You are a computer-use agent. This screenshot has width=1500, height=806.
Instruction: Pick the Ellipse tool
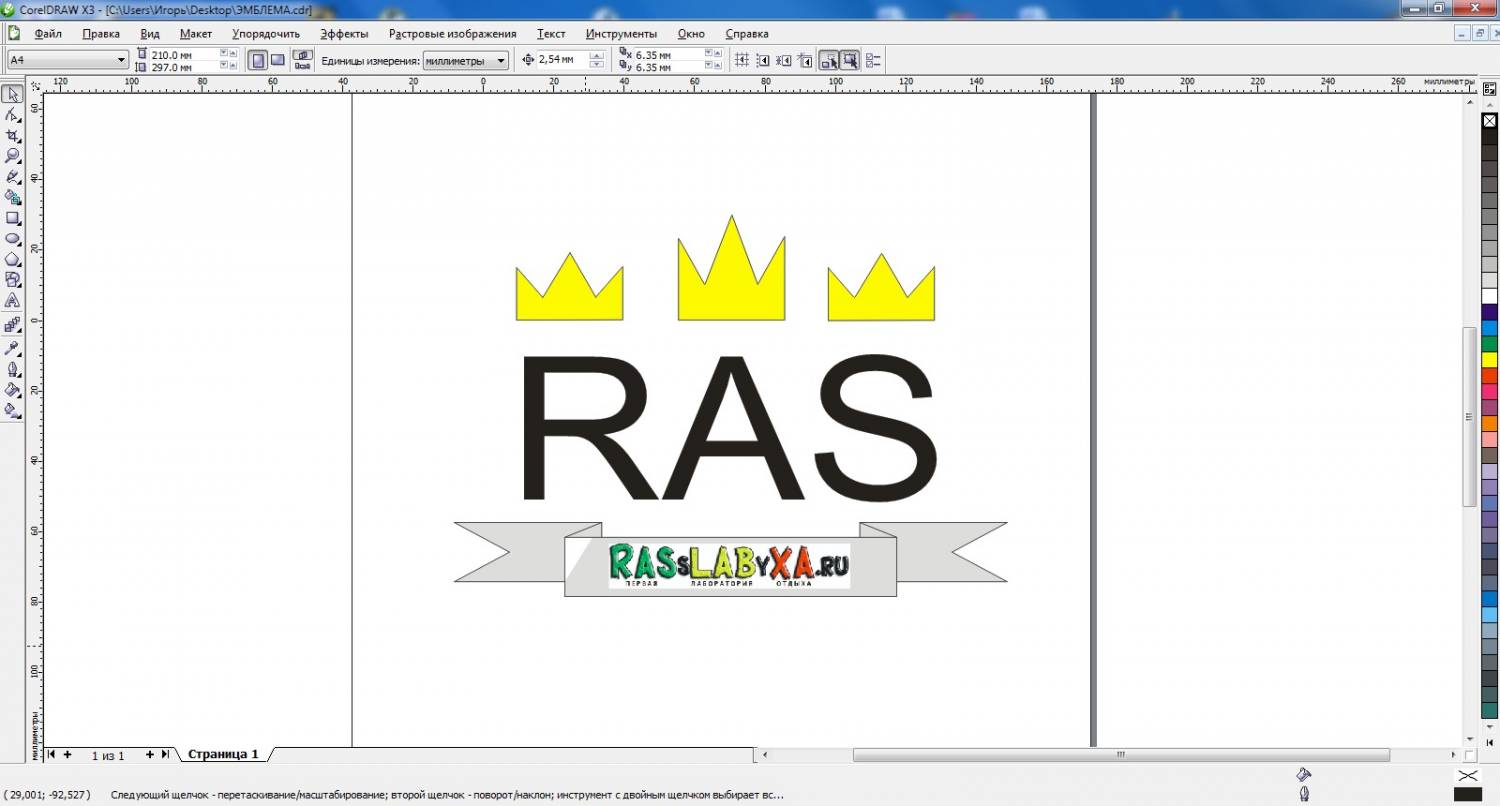[x=13, y=239]
